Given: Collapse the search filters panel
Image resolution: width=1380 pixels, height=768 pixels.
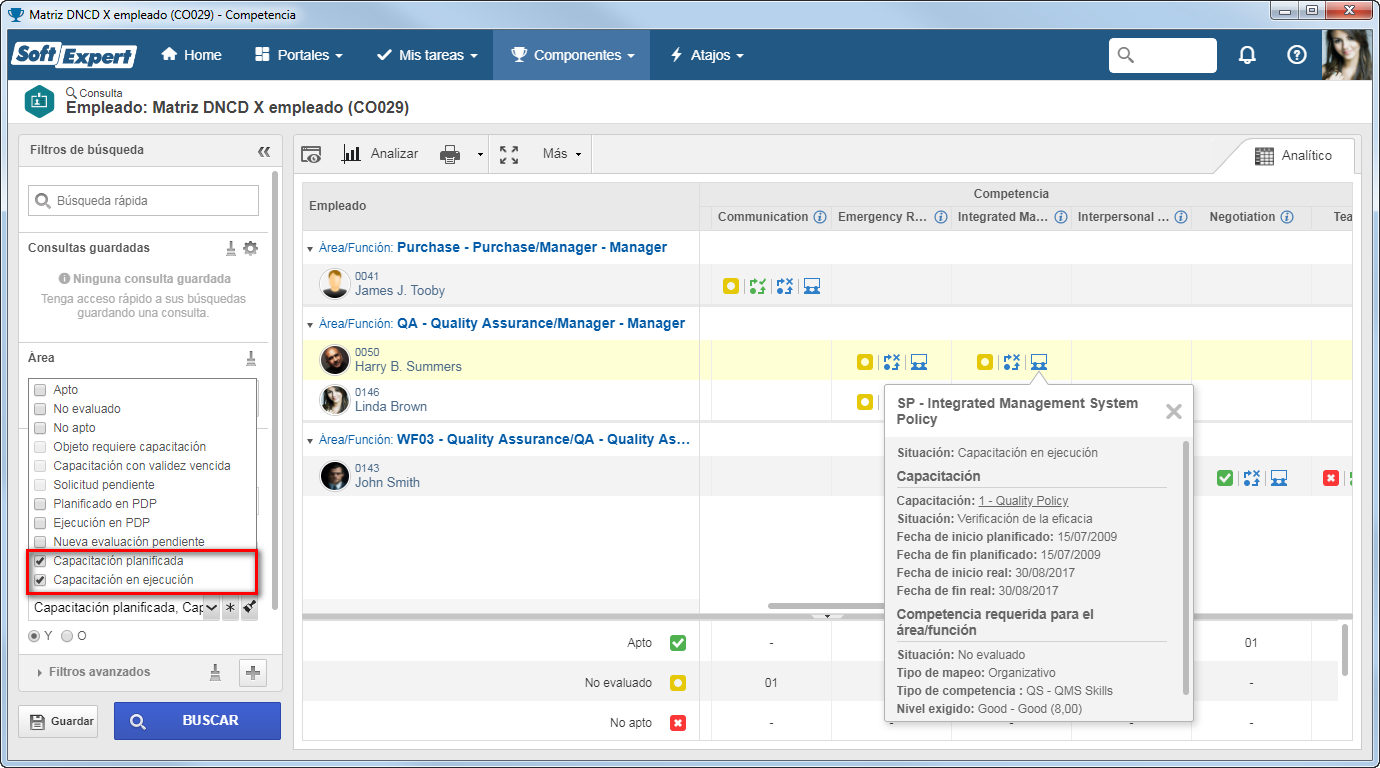Looking at the screenshot, I should (264, 151).
